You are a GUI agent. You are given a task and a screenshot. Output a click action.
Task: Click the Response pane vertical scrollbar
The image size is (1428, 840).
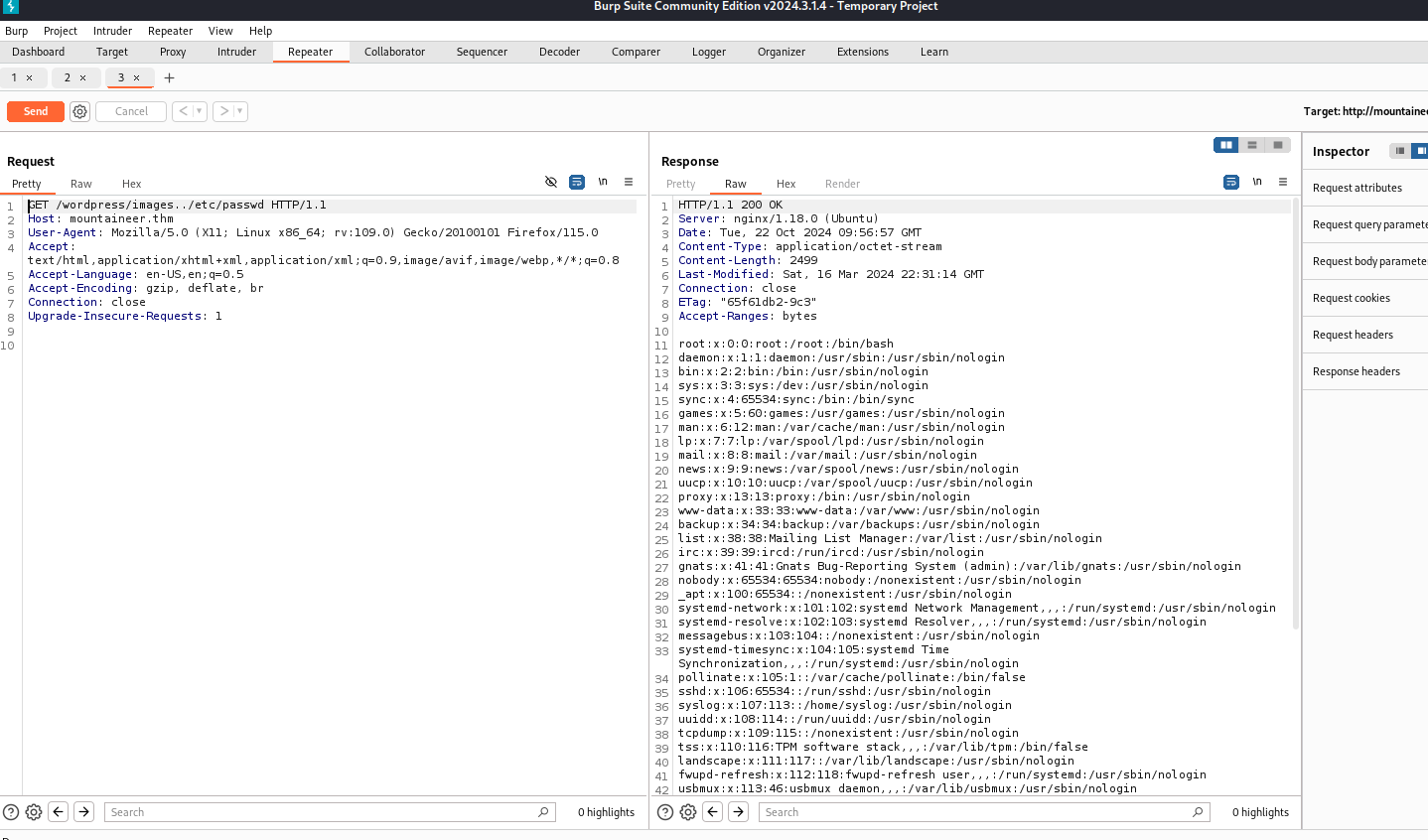click(x=1296, y=413)
